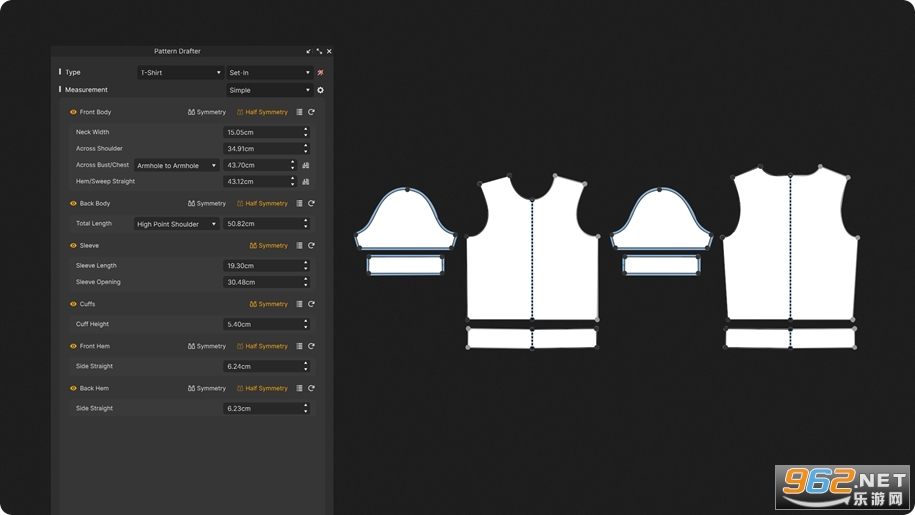The width and height of the screenshot is (915, 515).
Task: Adjust Cuff Height stepper arrows
Action: click(x=306, y=324)
